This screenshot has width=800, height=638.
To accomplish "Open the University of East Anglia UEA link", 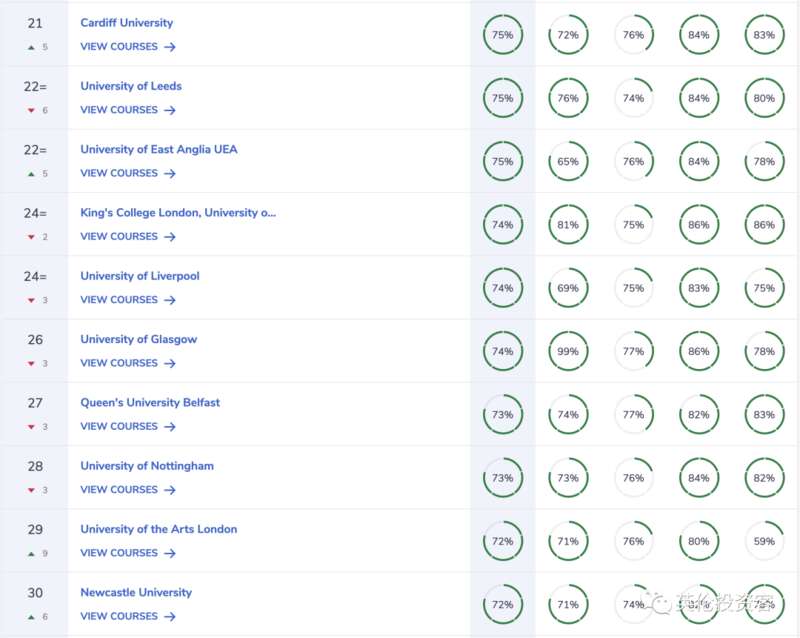I will tap(159, 149).
